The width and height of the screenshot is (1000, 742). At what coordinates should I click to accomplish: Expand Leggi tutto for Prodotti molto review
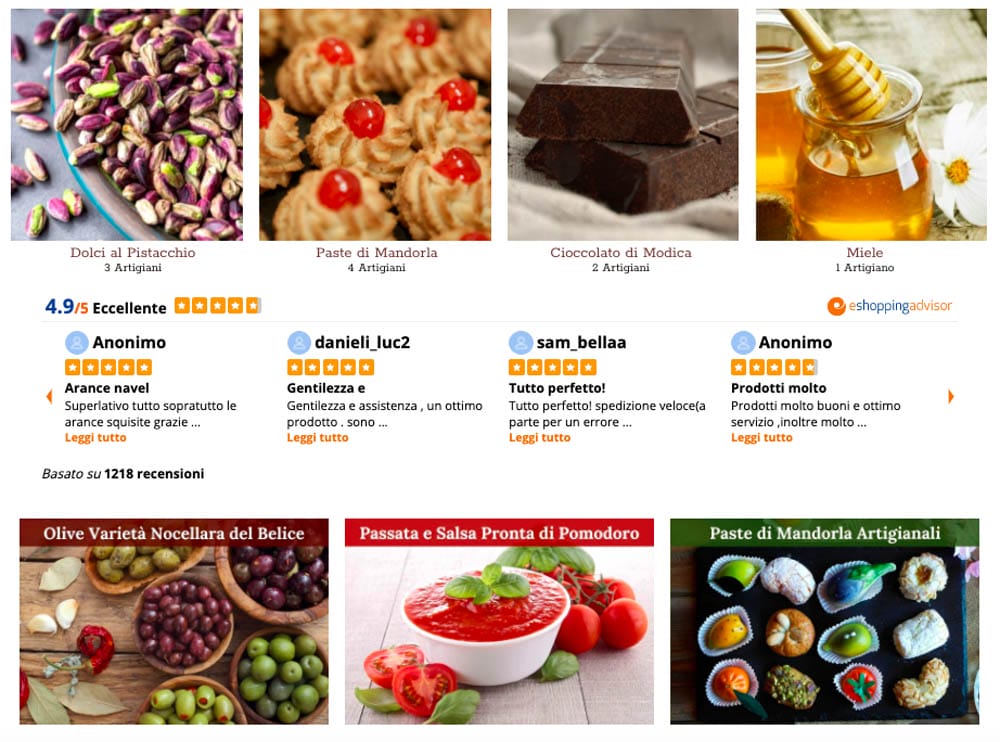[x=761, y=438]
